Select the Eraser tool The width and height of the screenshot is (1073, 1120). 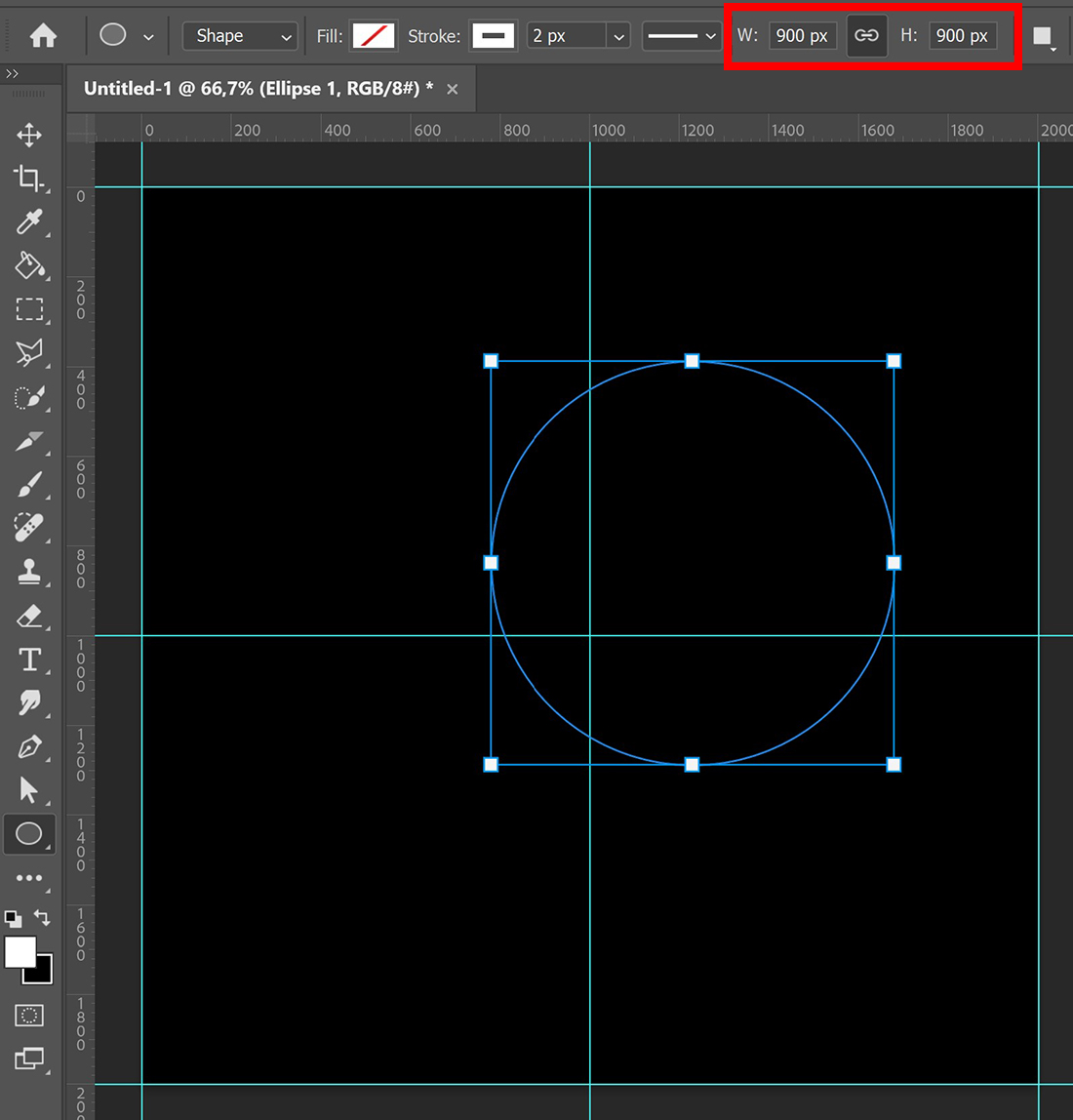pyautogui.click(x=29, y=616)
